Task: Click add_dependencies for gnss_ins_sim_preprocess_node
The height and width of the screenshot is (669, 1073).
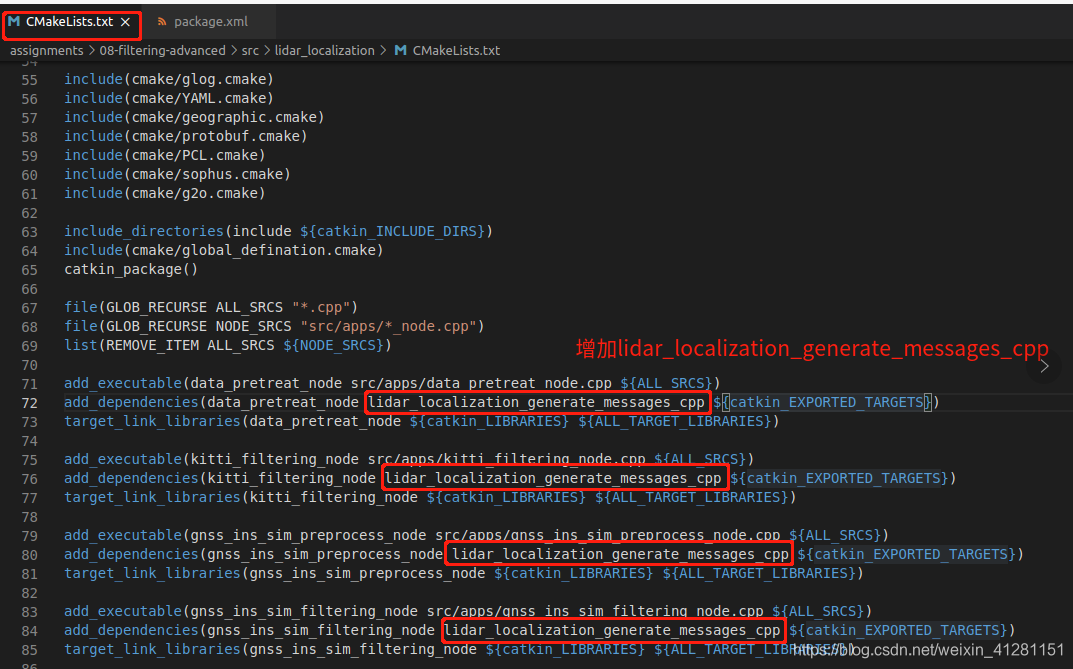Action: click(544, 554)
